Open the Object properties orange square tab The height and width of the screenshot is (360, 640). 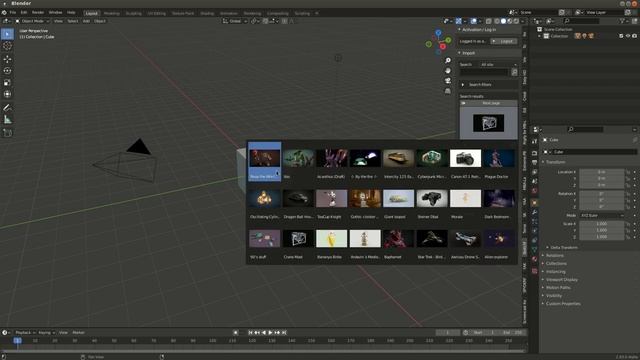point(534,202)
